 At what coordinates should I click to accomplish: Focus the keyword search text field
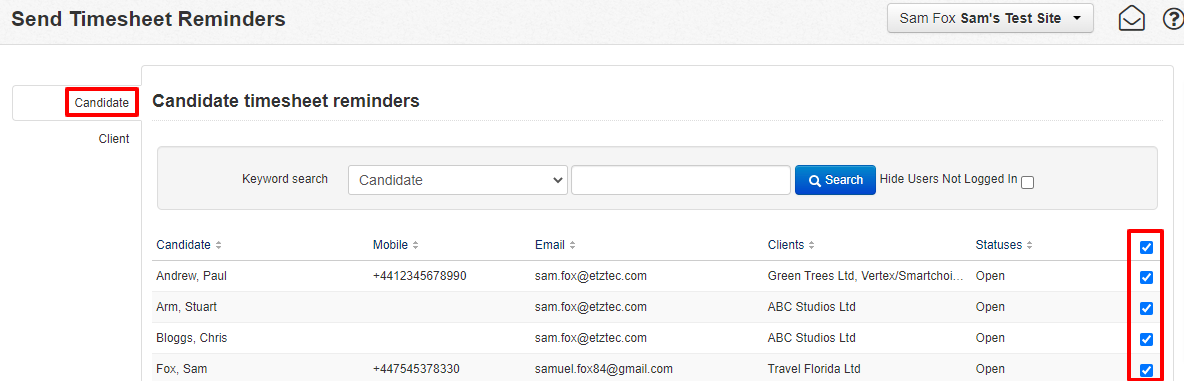pos(681,180)
